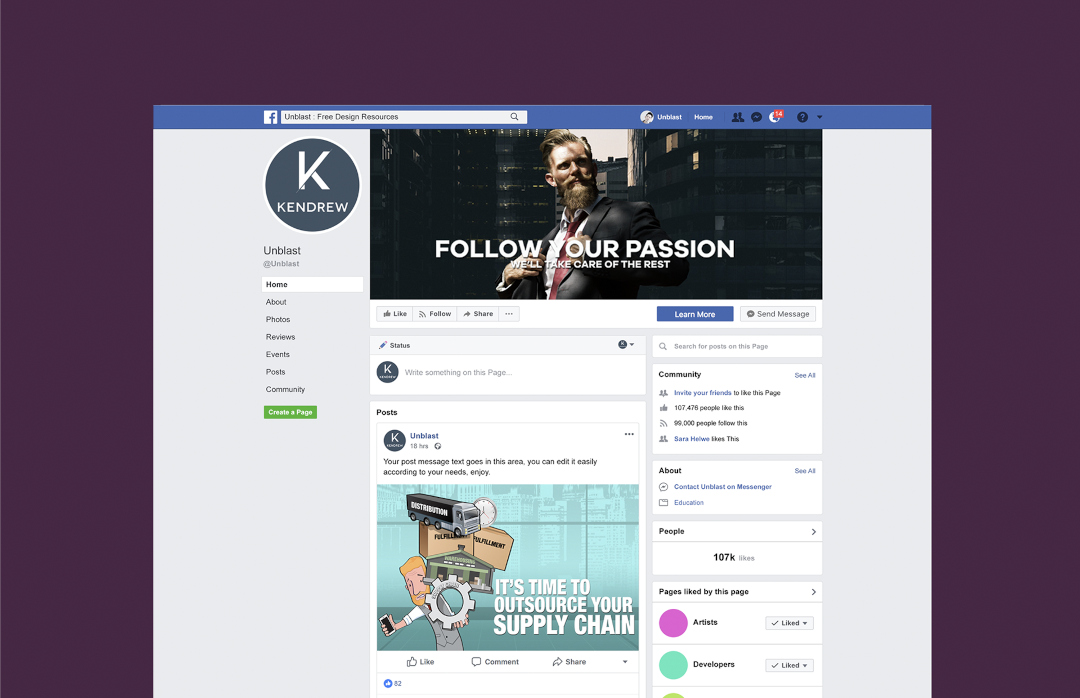Screen dimensions: 1080x698
Task: Open the help question mark icon
Action: (x=802, y=117)
